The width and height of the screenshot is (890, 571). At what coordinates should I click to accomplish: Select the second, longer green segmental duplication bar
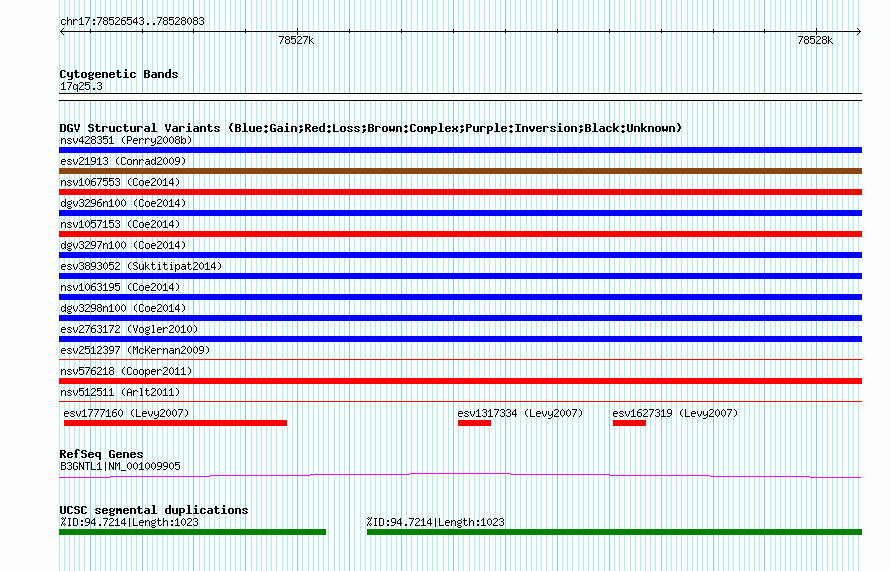pos(615,532)
